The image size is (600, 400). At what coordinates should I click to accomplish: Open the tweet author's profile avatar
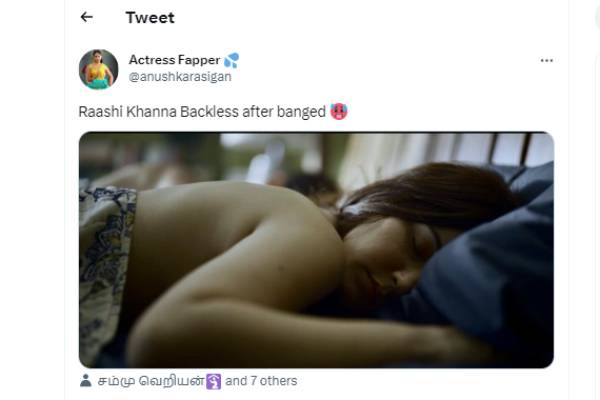(x=98, y=69)
